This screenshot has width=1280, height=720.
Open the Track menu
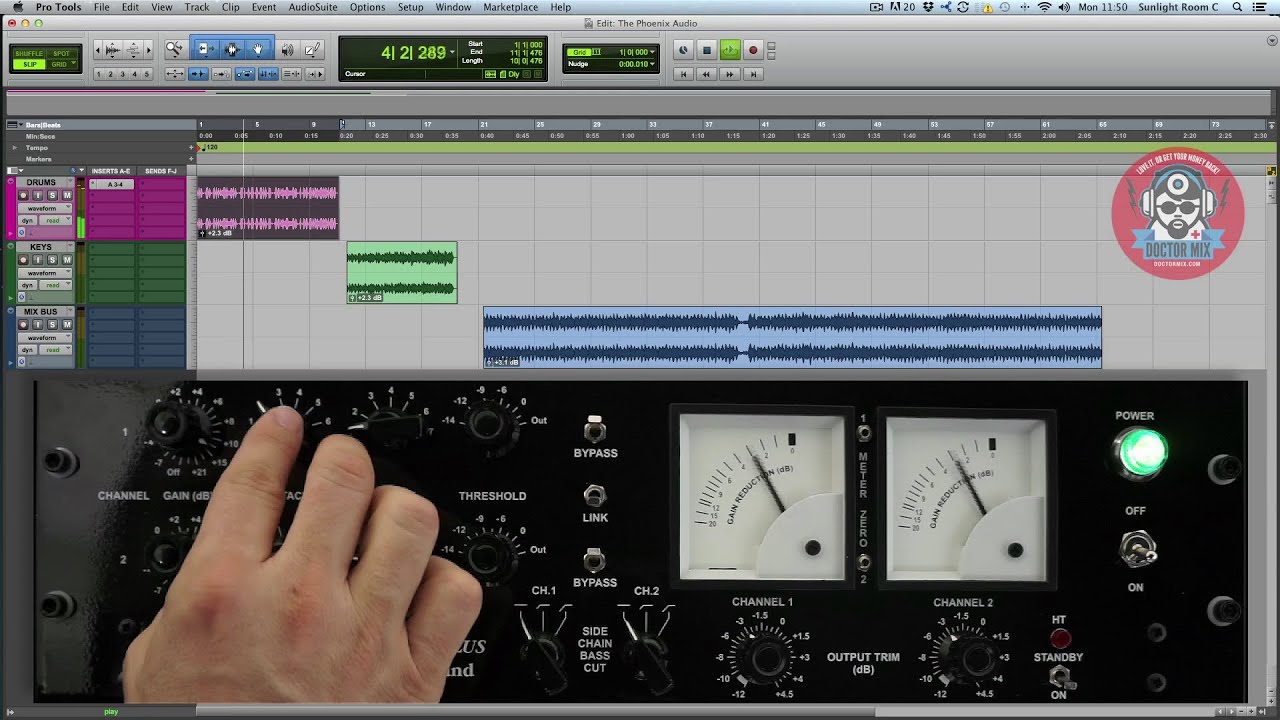pyautogui.click(x=197, y=7)
